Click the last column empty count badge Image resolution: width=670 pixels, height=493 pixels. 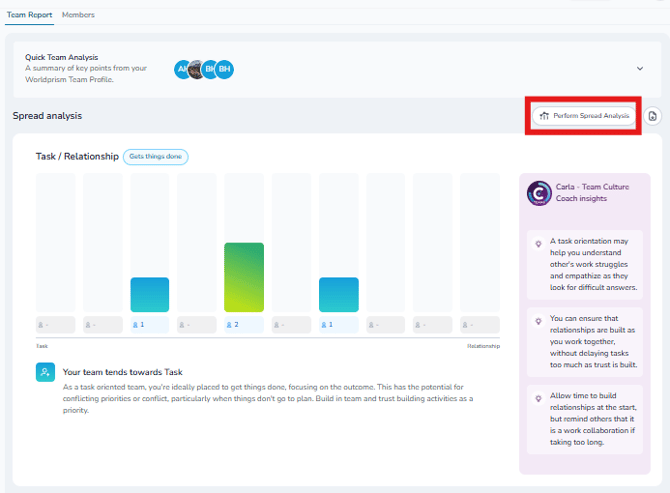tap(480, 325)
